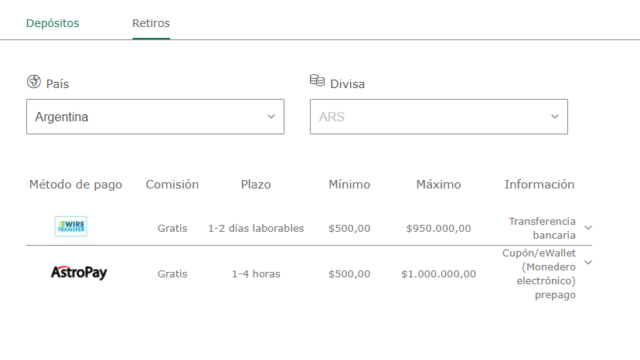Click the Divisa dropdown arrow
Screen dimensions: 640x360
[555, 117]
